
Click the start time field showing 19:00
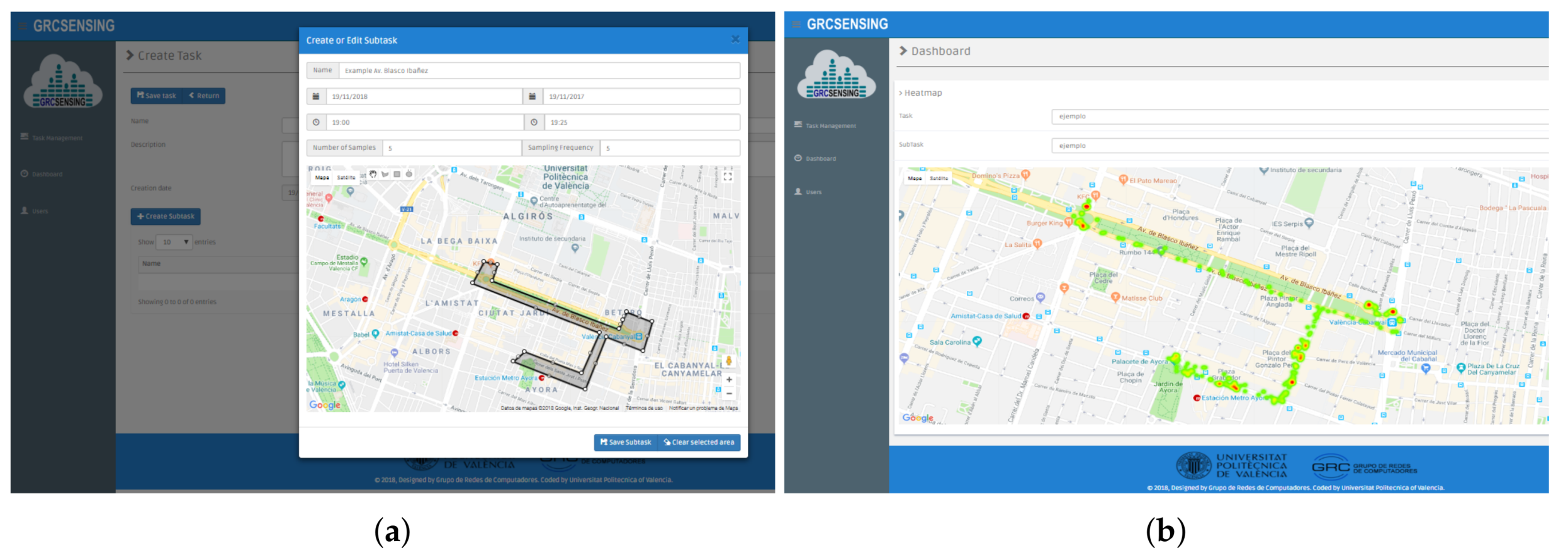point(424,122)
